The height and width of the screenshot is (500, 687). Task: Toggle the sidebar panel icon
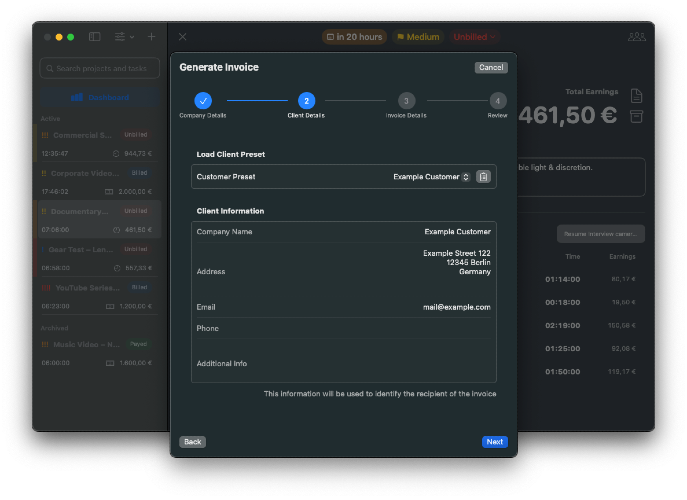(x=95, y=37)
